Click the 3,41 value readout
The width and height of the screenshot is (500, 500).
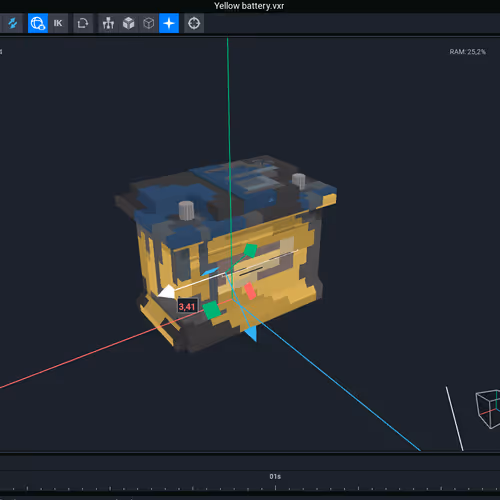pyautogui.click(x=187, y=307)
